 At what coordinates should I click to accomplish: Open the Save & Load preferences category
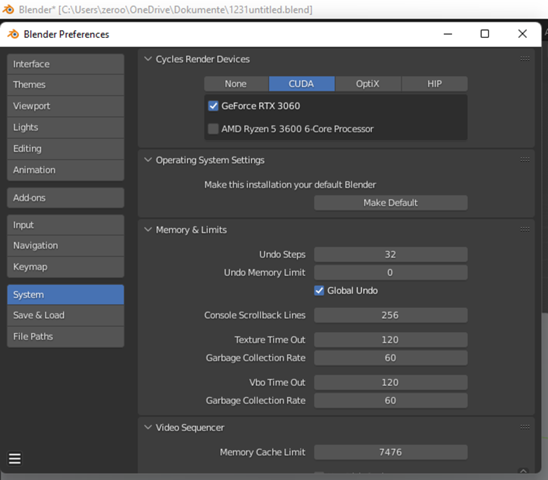coord(65,315)
